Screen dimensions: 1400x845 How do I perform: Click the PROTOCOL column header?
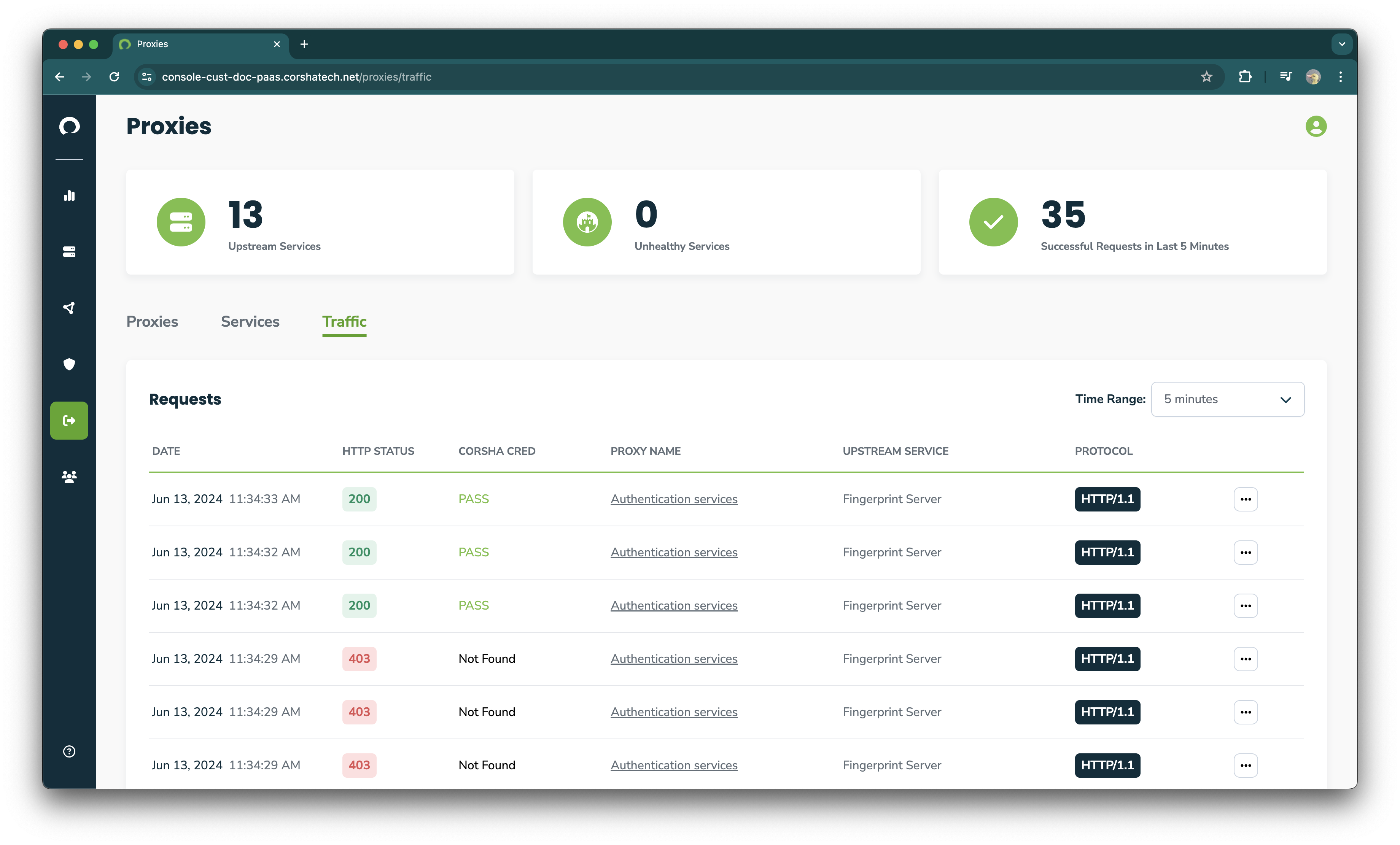pos(1103,451)
